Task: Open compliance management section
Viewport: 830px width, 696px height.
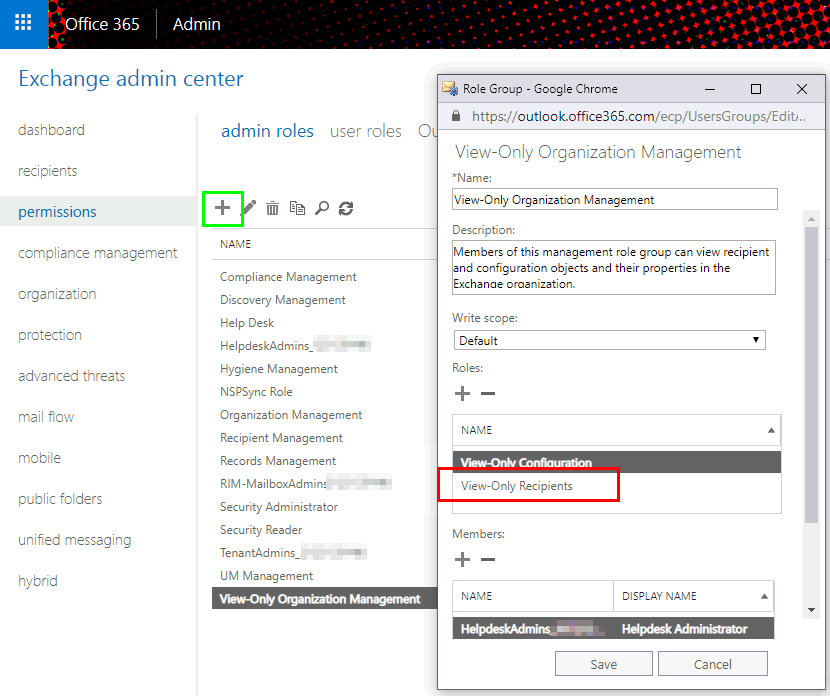Action: click(x=97, y=253)
